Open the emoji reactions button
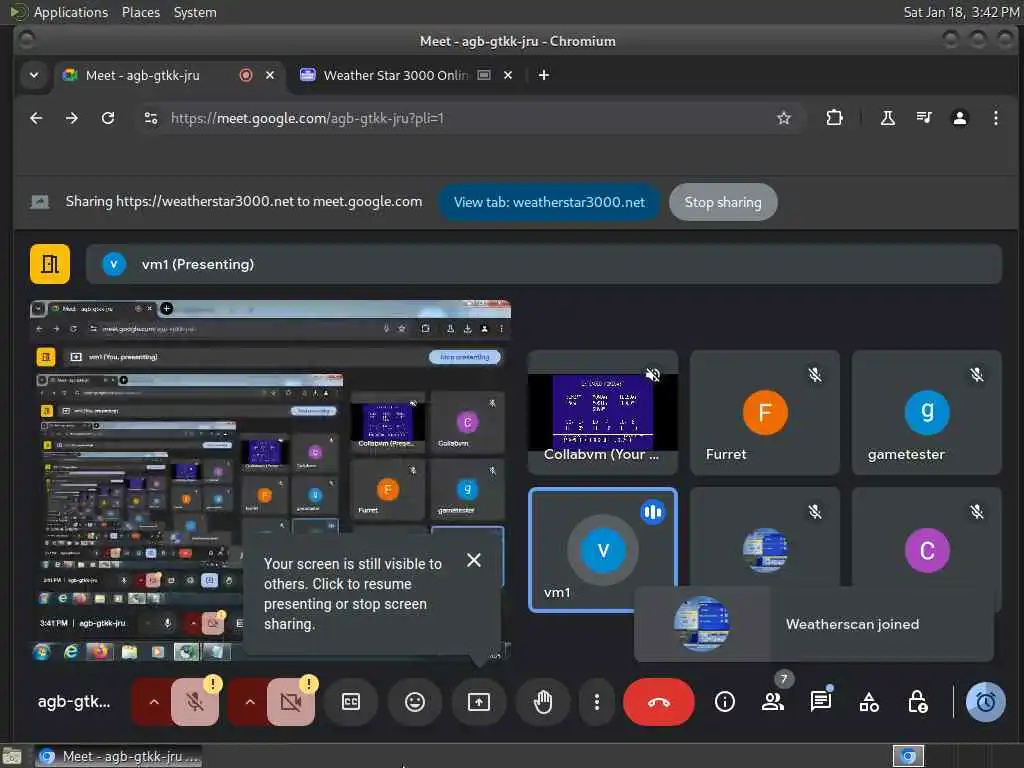 tap(415, 702)
